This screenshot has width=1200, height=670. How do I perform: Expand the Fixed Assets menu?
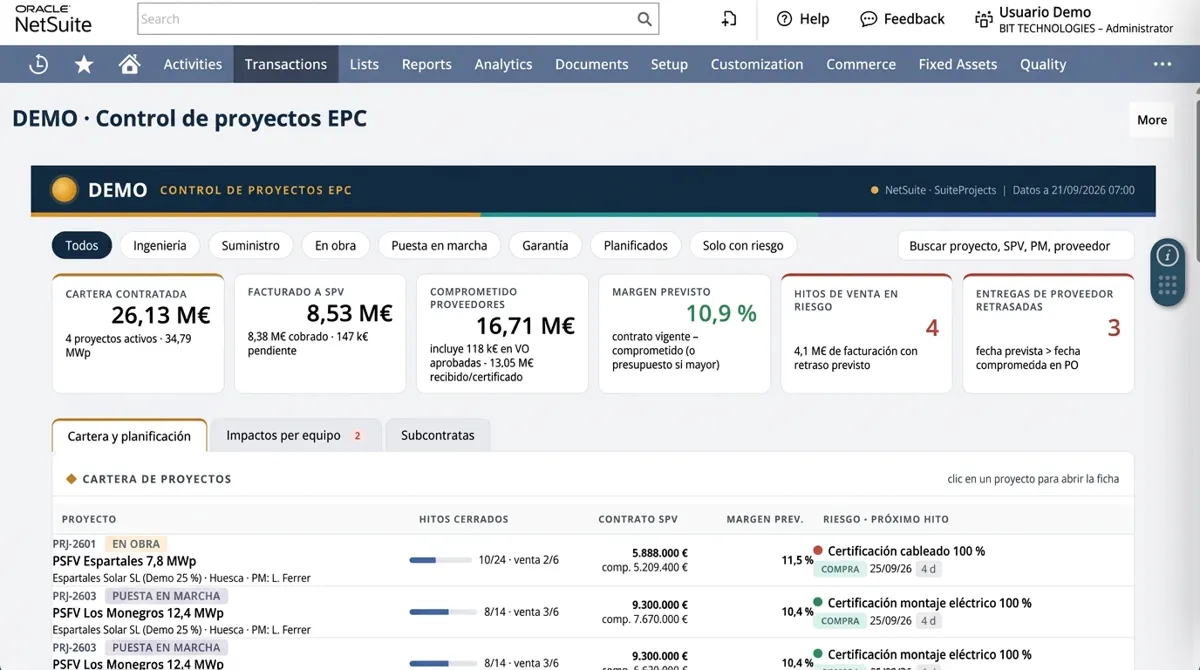(958, 64)
